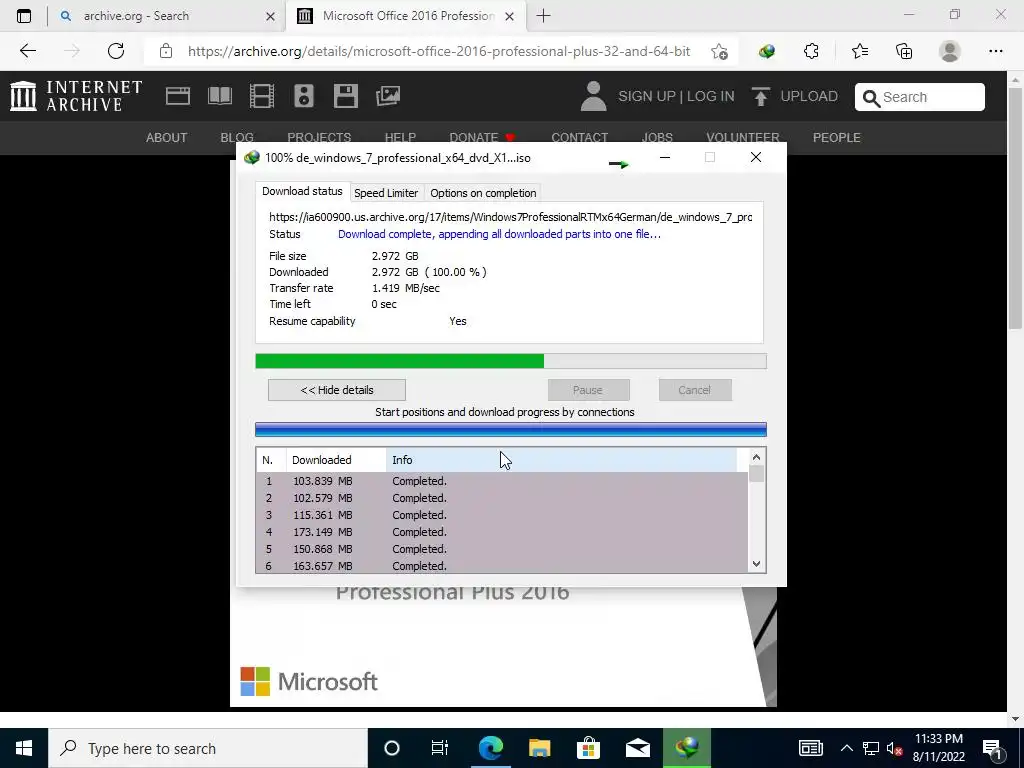Click the Windows taskbar search box
The height and width of the screenshot is (768, 1024).
208,748
